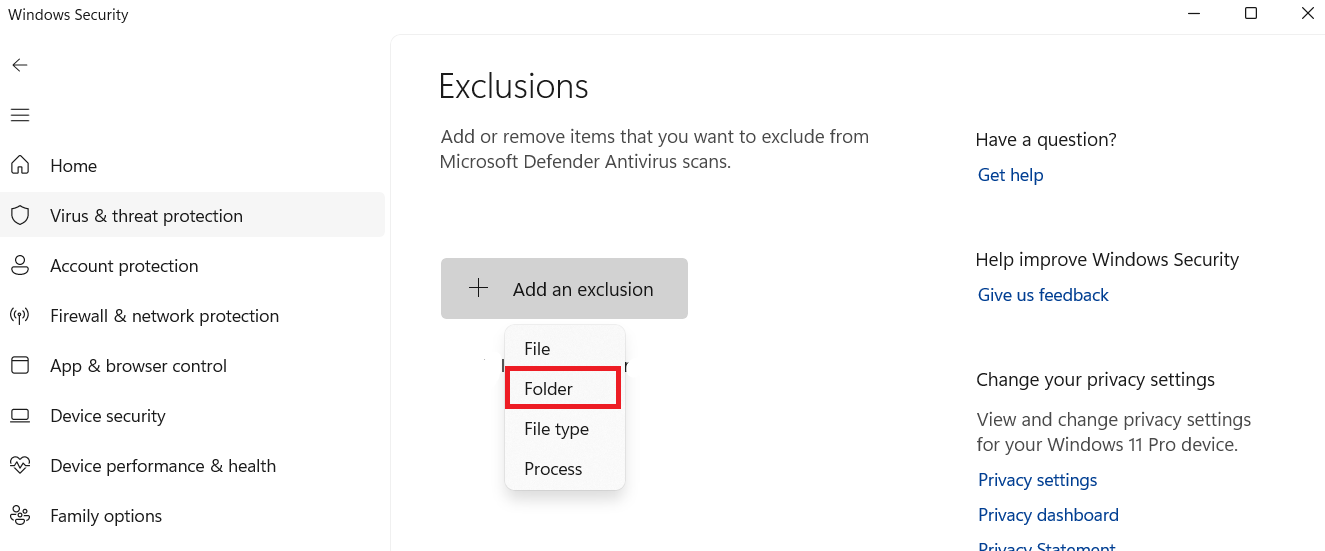Open the Privacy settings link
Image resolution: width=1325 pixels, height=551 pixels.
1037,480
